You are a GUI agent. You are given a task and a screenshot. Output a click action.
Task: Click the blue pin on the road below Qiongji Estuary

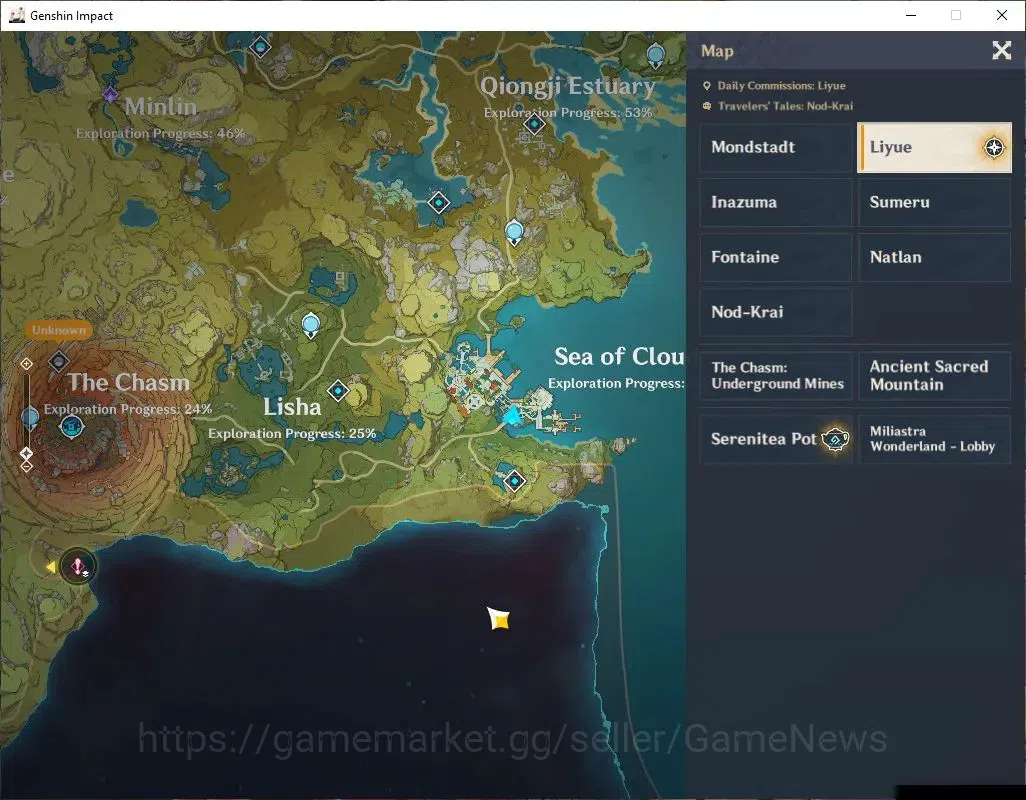[514, 233]
